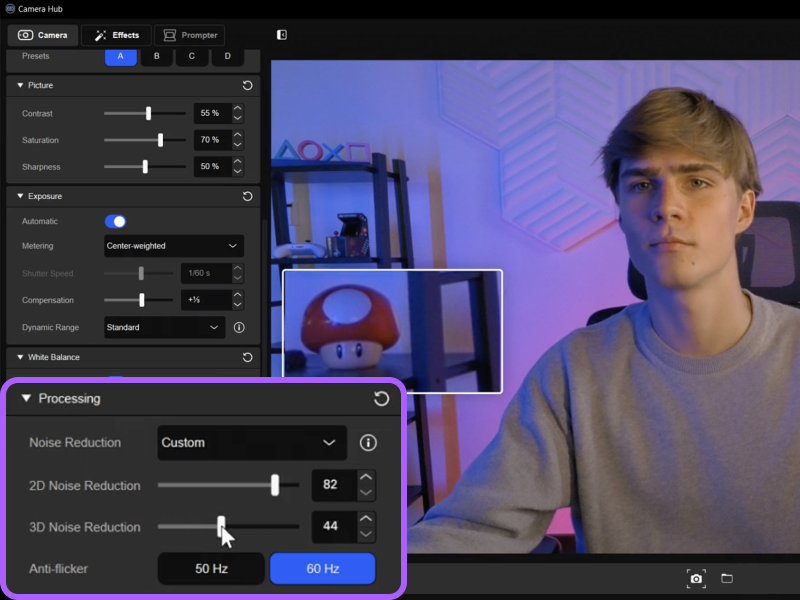Image resolution: width=800 pixels, height=600 pixels.
Task: Open the Noise Reduction dropdown
Action: (252, 442)
